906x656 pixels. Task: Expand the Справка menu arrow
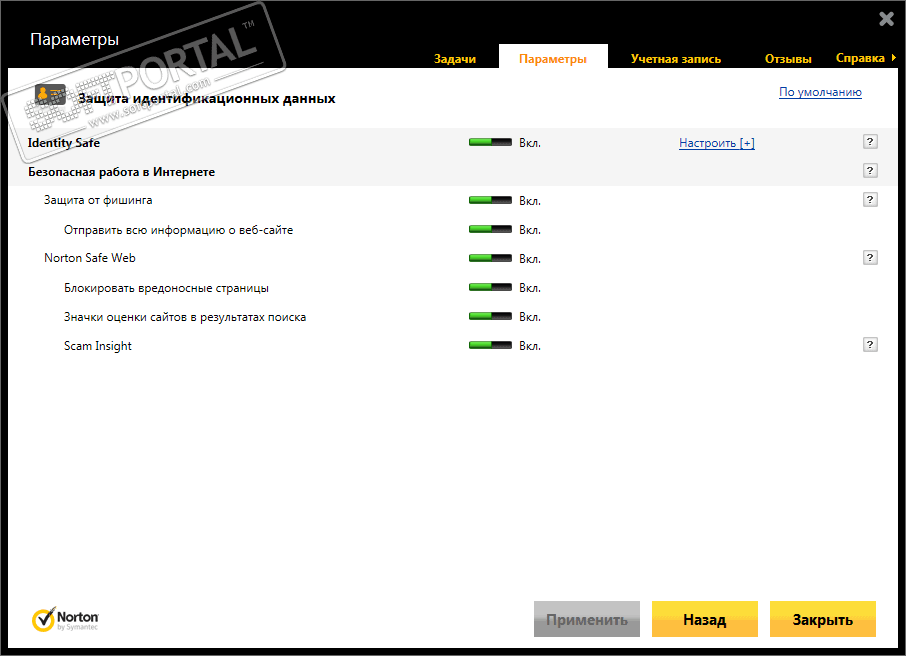coord(893,58)
